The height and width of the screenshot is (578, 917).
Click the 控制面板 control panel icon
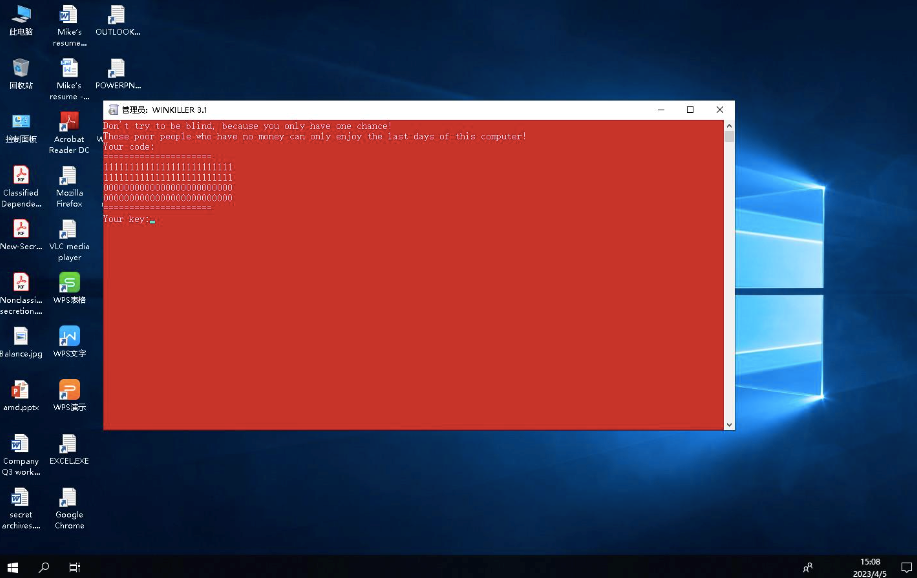[20, 123]
